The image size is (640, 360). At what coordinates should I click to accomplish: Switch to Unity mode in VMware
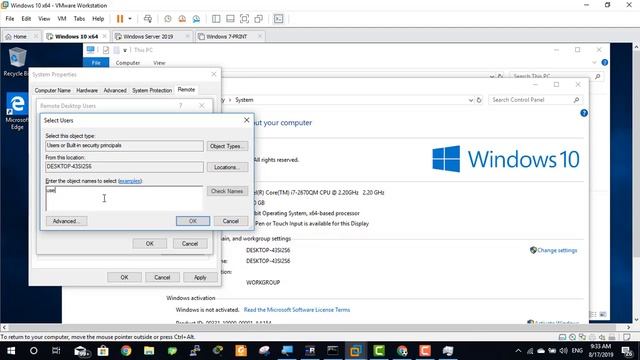(259, 19)
